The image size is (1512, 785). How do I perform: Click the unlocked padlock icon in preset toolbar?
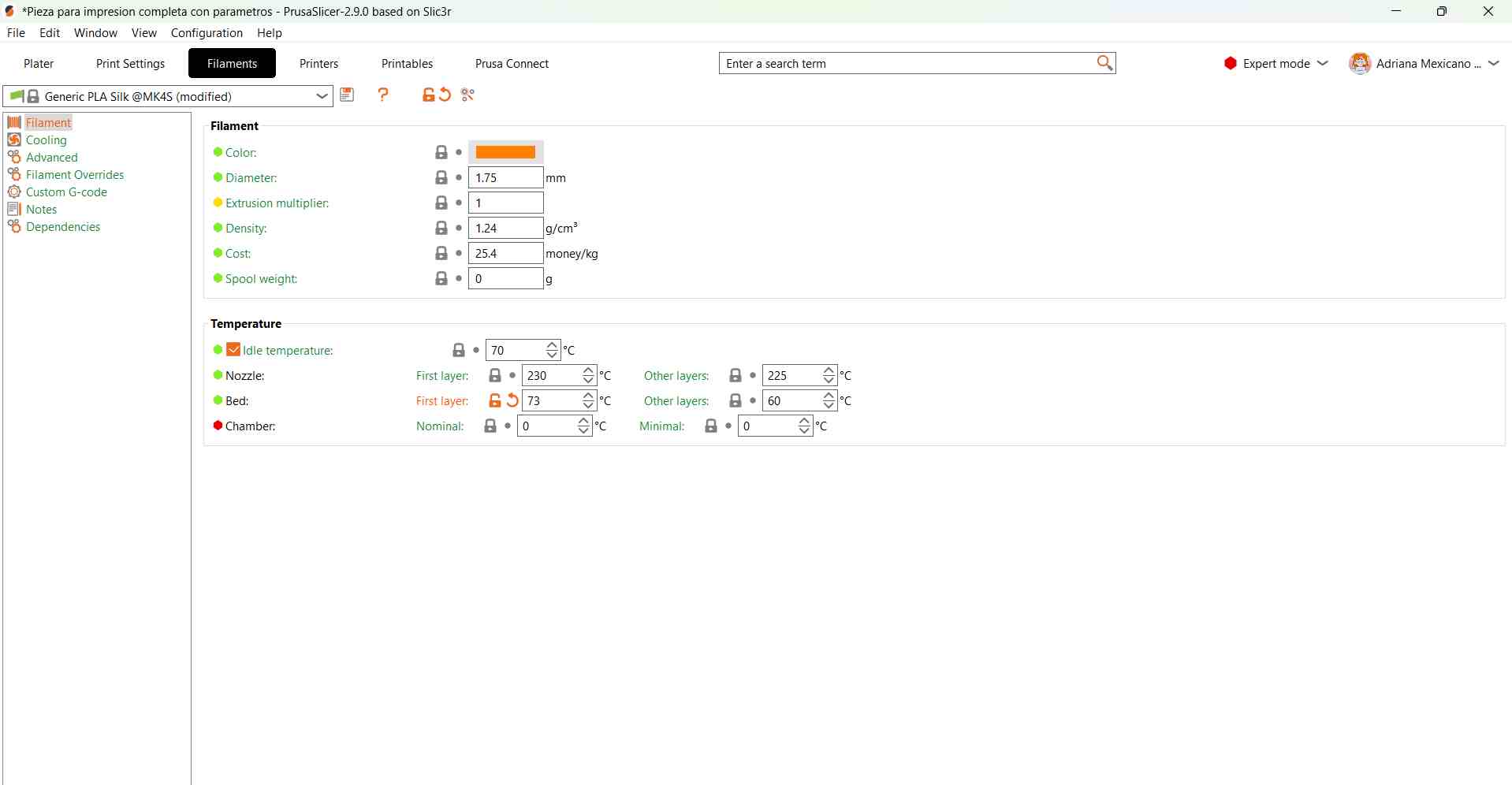click(x=428, y=95)
